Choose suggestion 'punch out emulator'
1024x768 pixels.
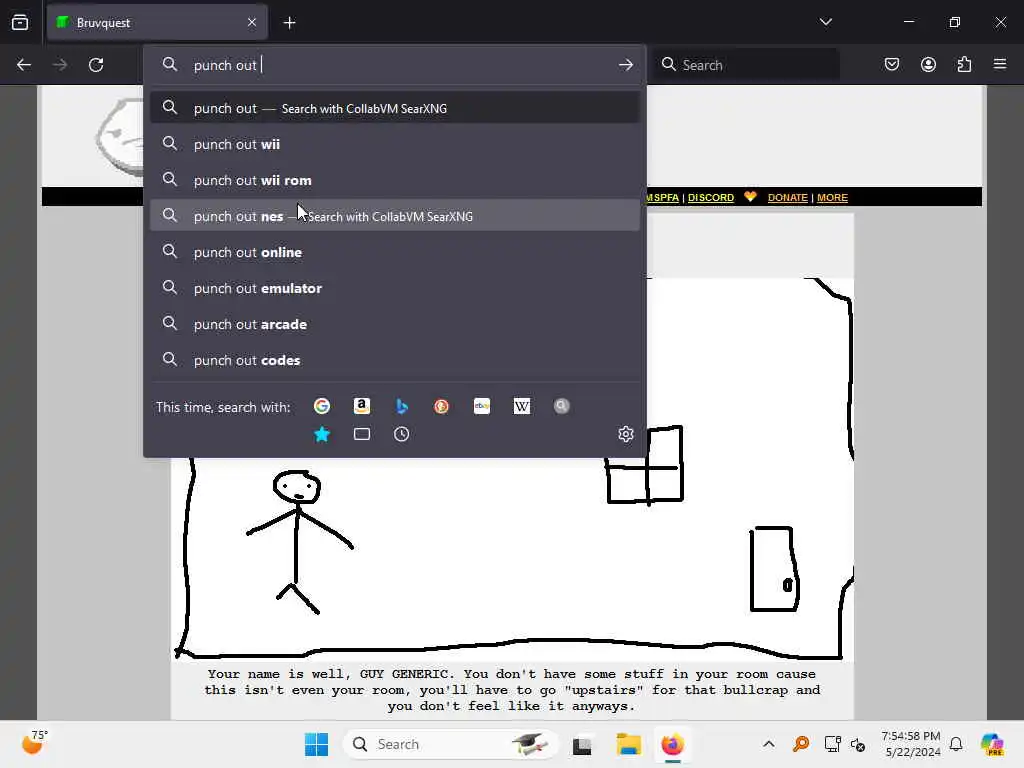click(x=394, y=288)
